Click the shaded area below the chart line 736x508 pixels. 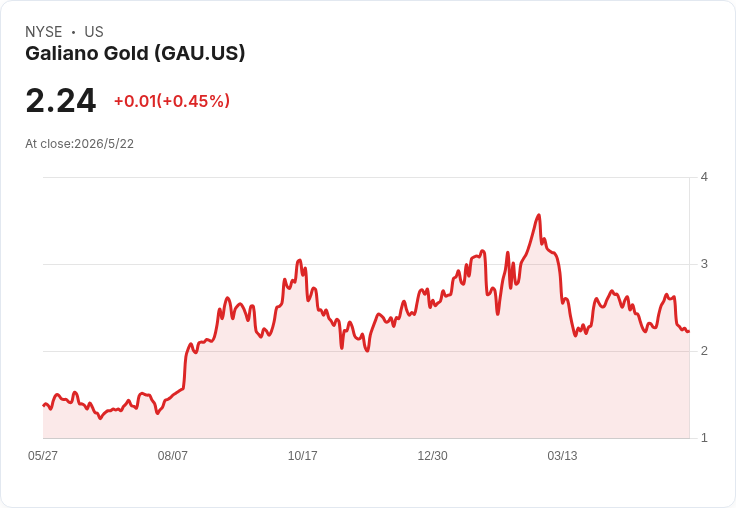[366, 394]
